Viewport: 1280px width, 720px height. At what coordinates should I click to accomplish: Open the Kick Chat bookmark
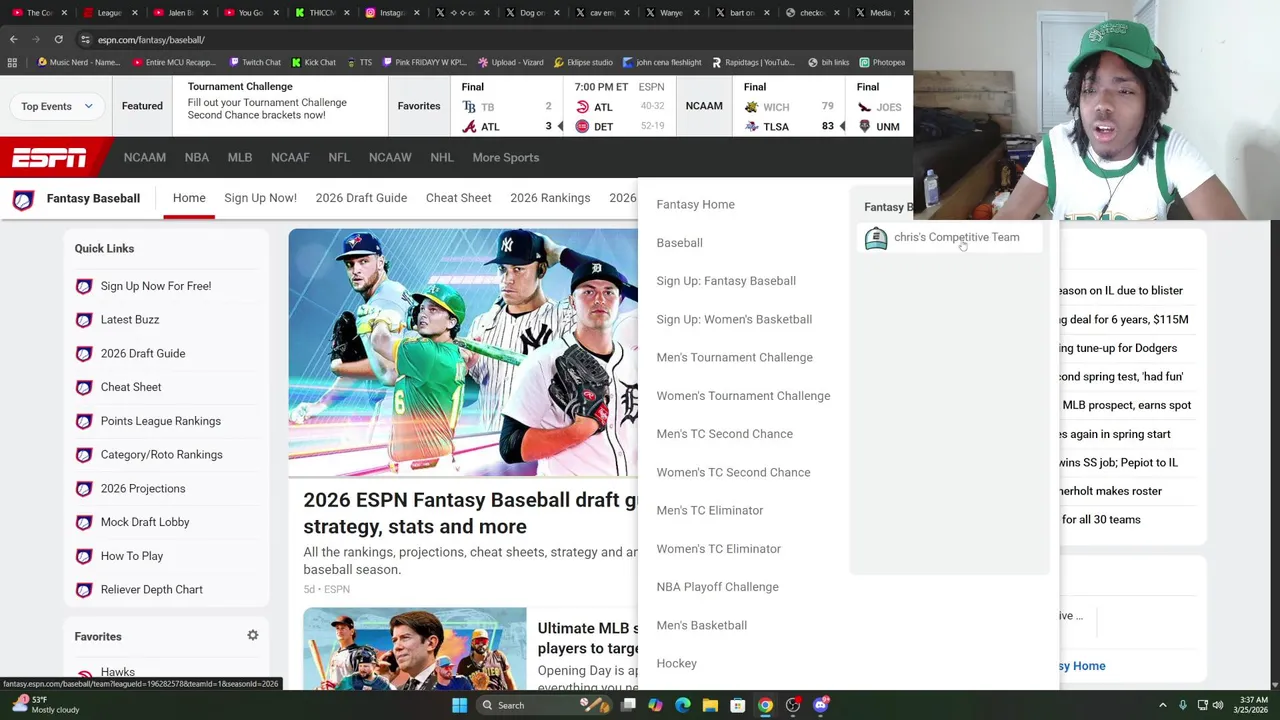tap(313, 62)
